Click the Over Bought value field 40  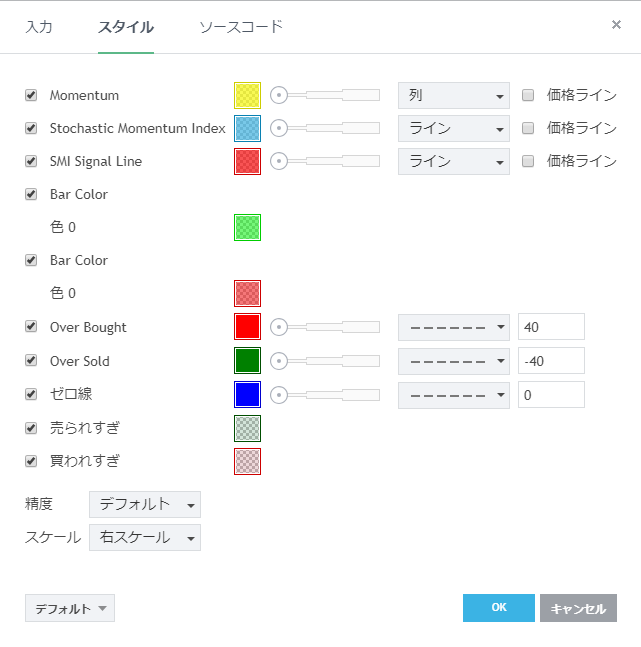coord(551,327)
